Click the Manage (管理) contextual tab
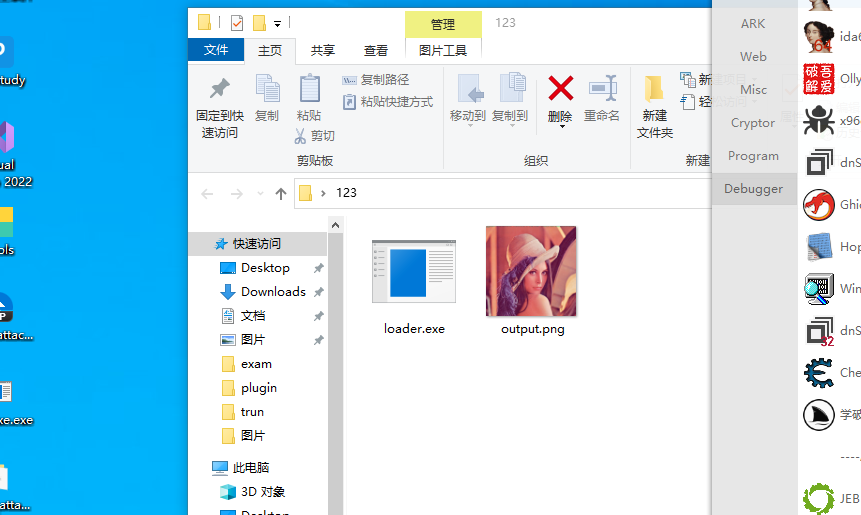861x515 pixels. (x=443, y=24)
